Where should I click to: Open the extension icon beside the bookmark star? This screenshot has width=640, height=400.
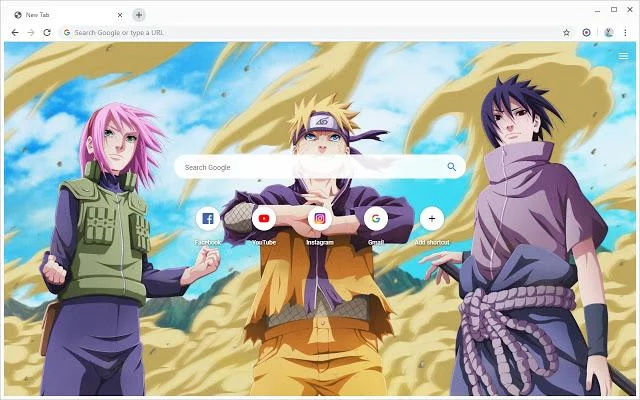587,32
